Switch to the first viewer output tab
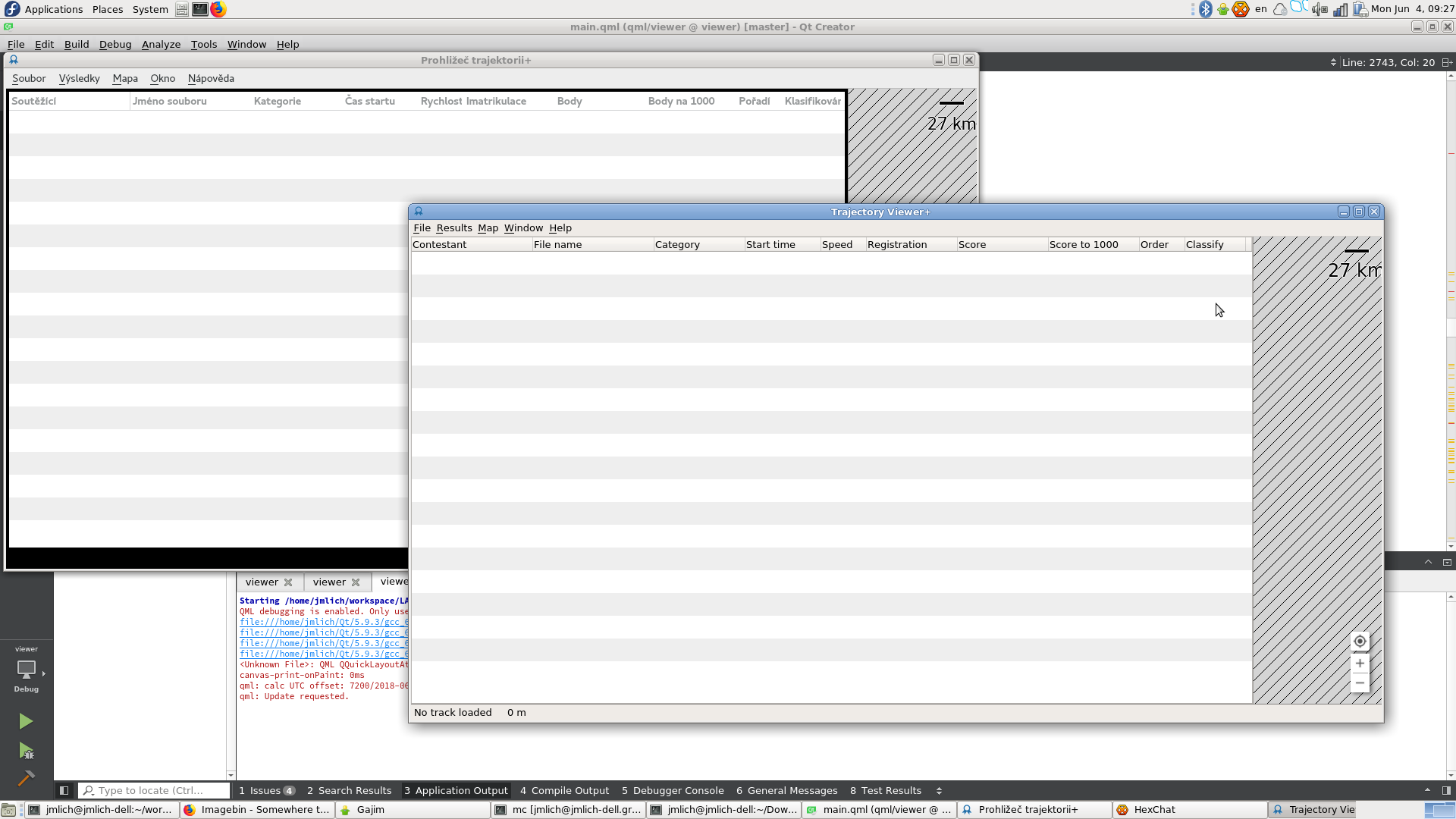 pos(262,582)
